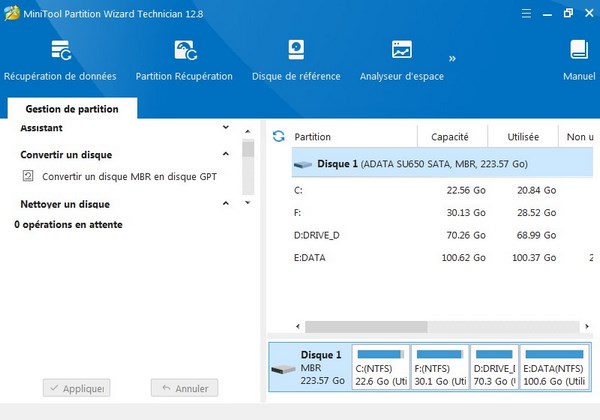This screenshot has height=420, width=600.
Task: Click horizontal scrollbar right arrow
Action: coord(587,326)
